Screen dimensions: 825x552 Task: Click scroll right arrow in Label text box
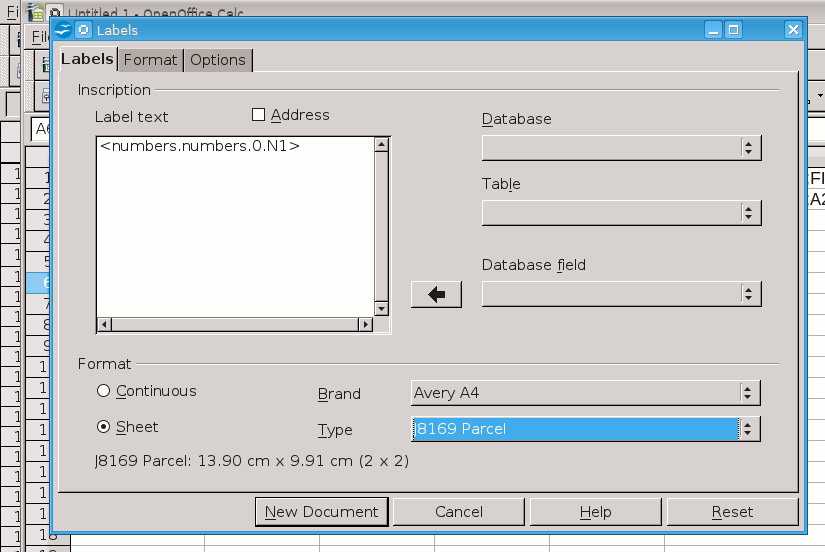[366, 324]
